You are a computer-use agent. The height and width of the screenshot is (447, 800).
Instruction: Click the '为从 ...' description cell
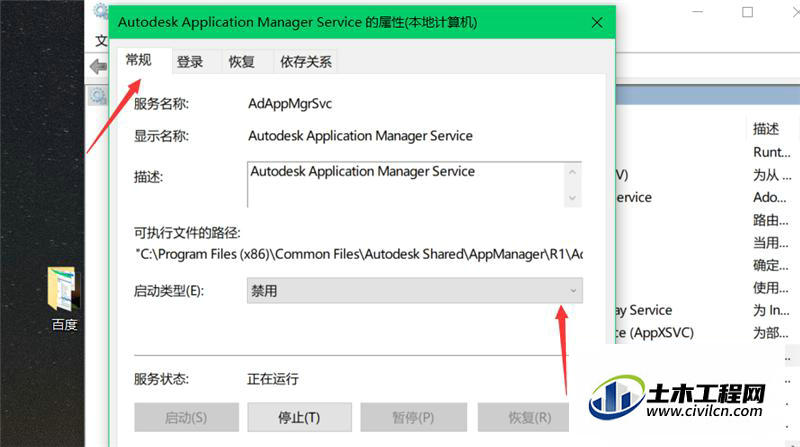772,175
